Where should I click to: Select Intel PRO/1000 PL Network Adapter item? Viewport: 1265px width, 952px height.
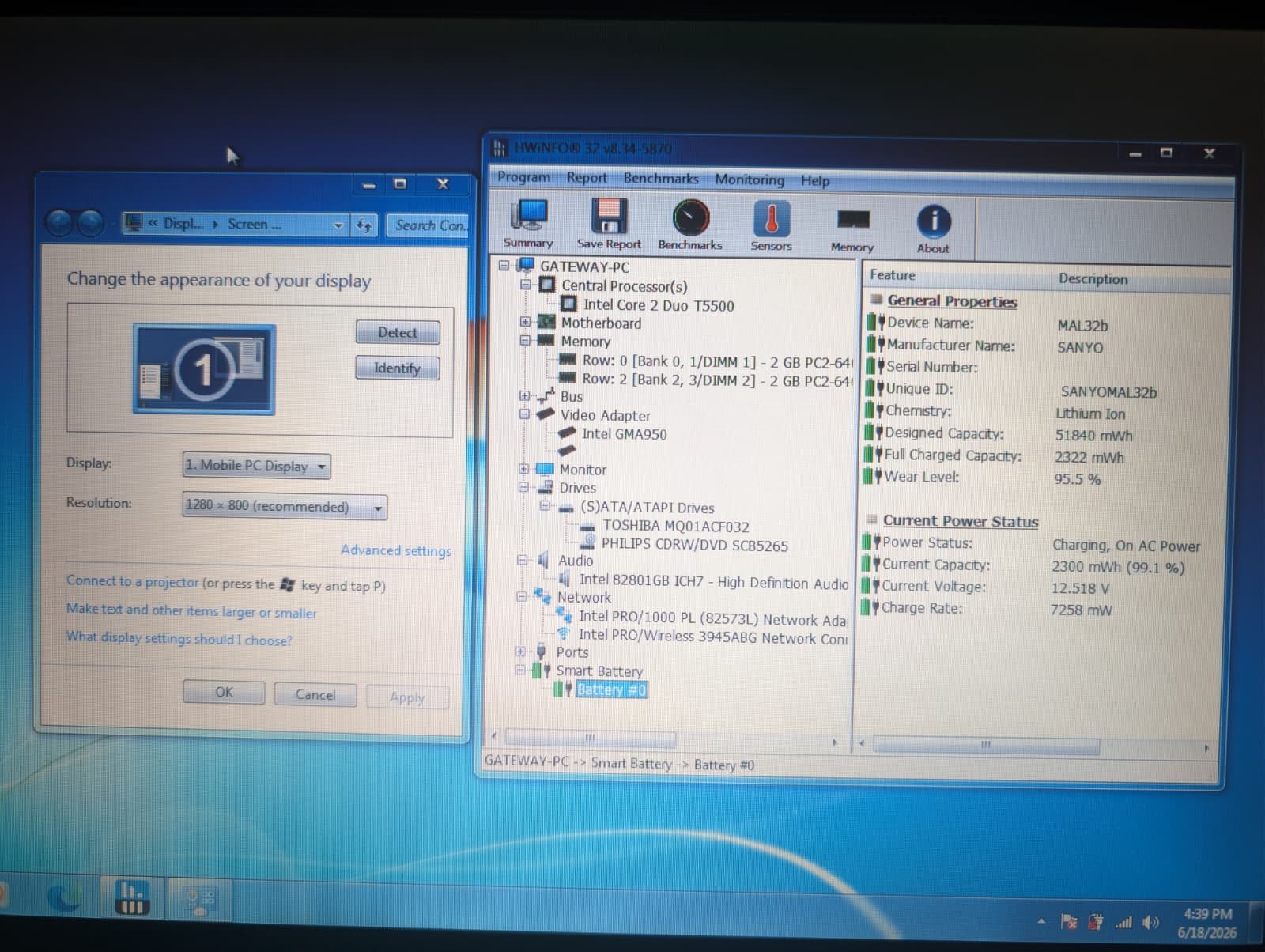[712, 618]
